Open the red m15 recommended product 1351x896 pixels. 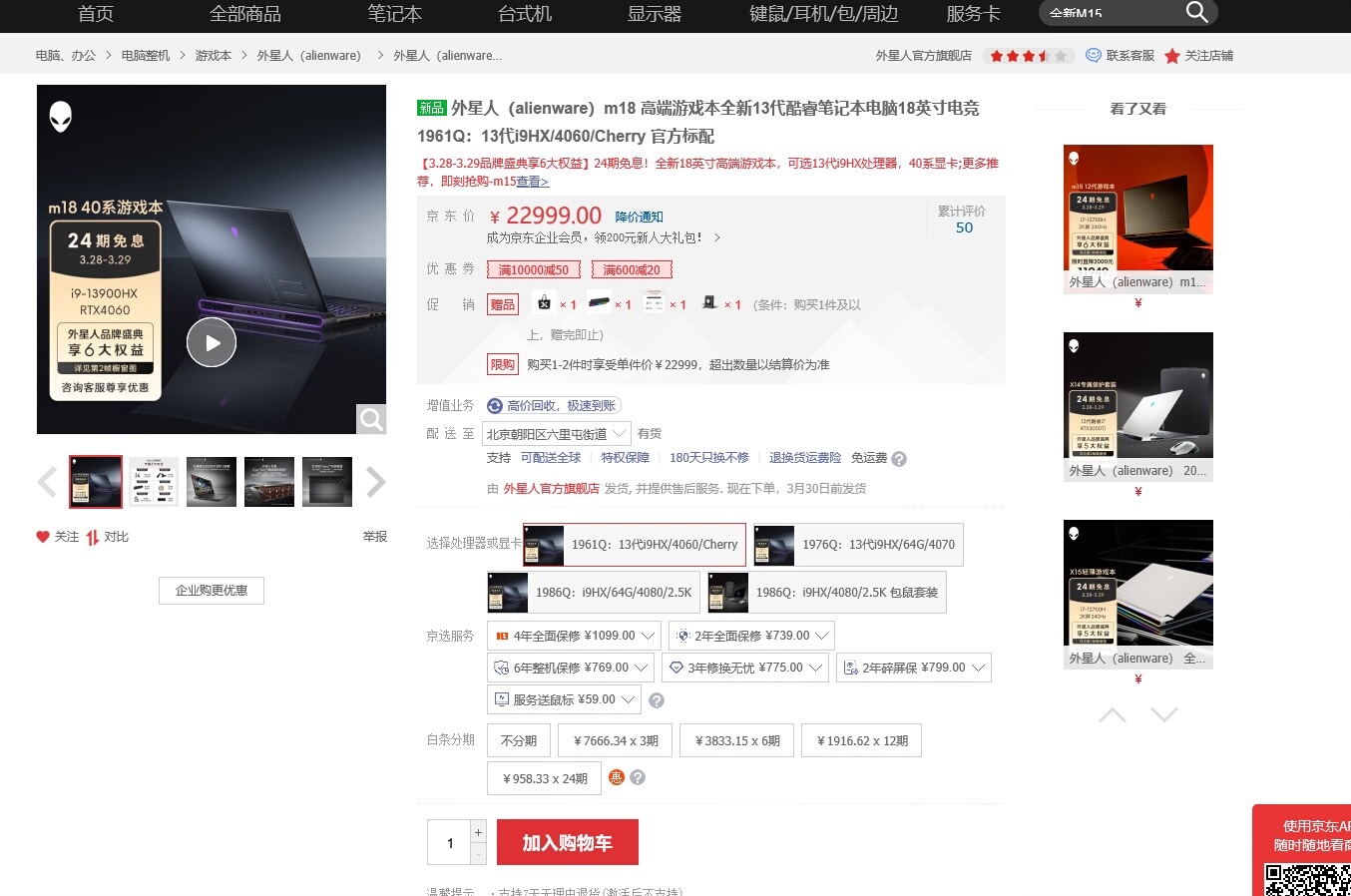click(1138, 219)
